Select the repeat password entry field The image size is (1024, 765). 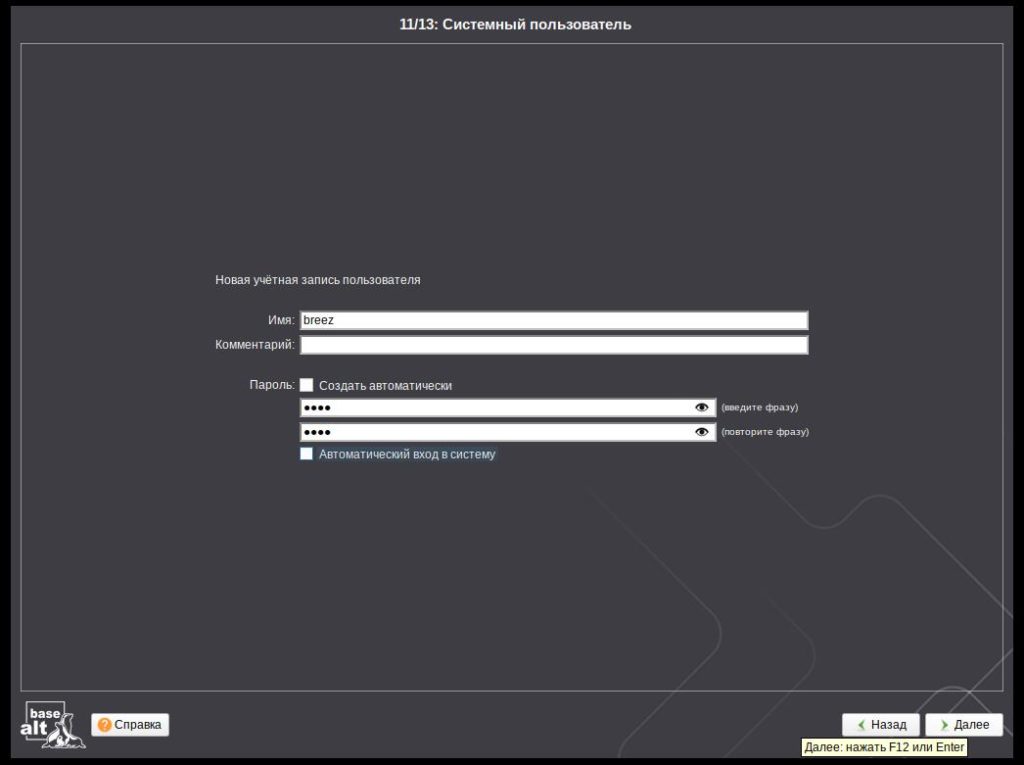pyautogui.click(x=495, y=432)
